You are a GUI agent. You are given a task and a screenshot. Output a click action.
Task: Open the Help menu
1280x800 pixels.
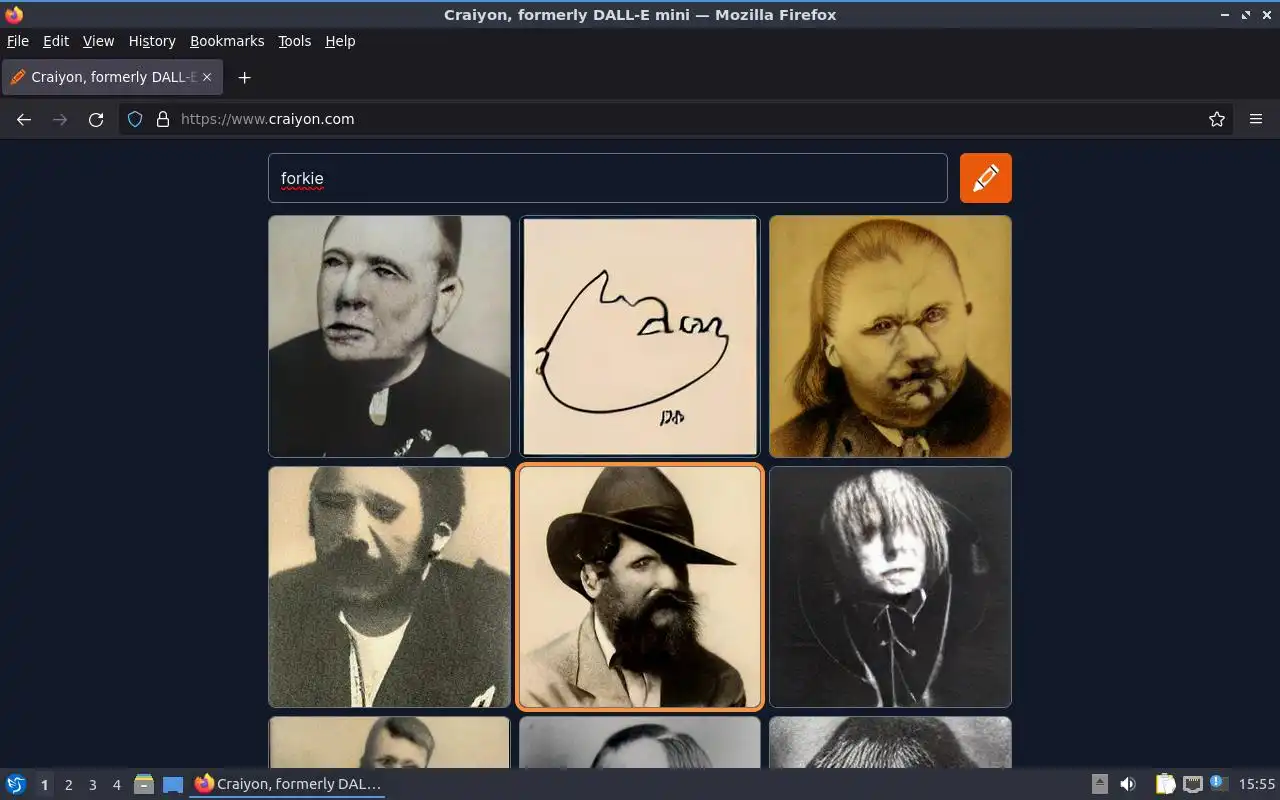tap(340, 41)
